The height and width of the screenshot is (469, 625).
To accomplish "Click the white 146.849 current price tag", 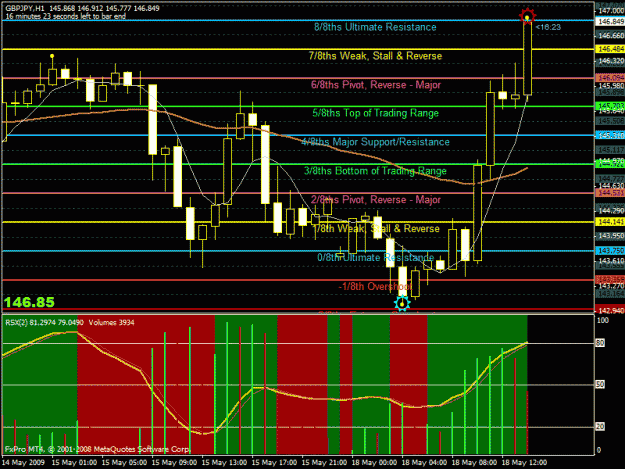I will [x=610, y=22].
